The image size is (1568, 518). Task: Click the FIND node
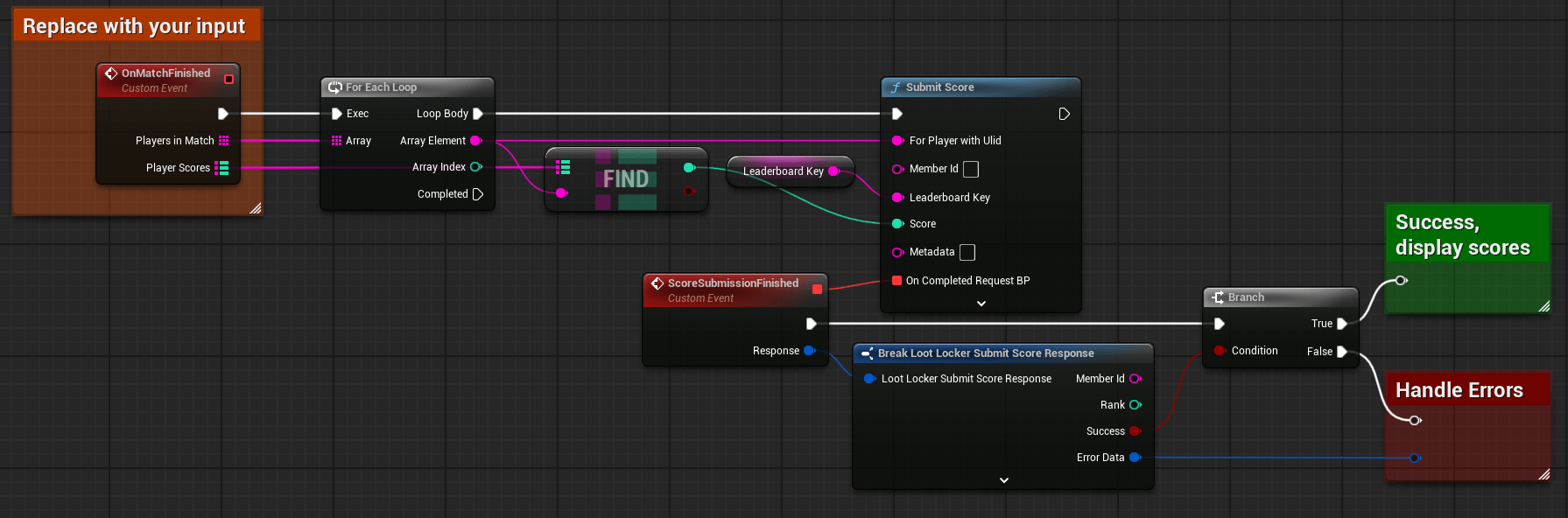625,179
